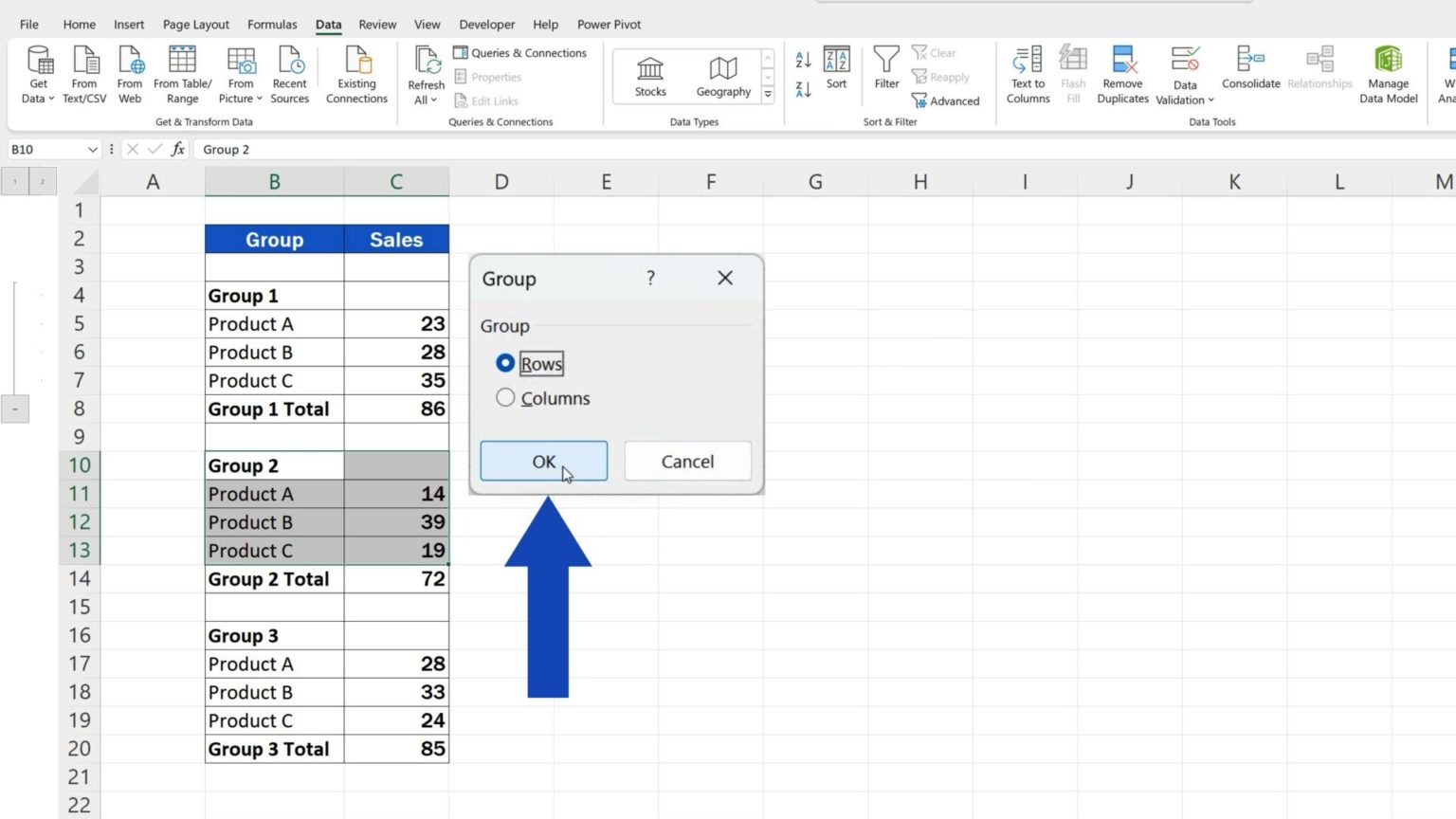Image resolution: width=1456 pixels, height=819 pixels.
Task: Switch to the Developer tab
Action: [487, 25]
